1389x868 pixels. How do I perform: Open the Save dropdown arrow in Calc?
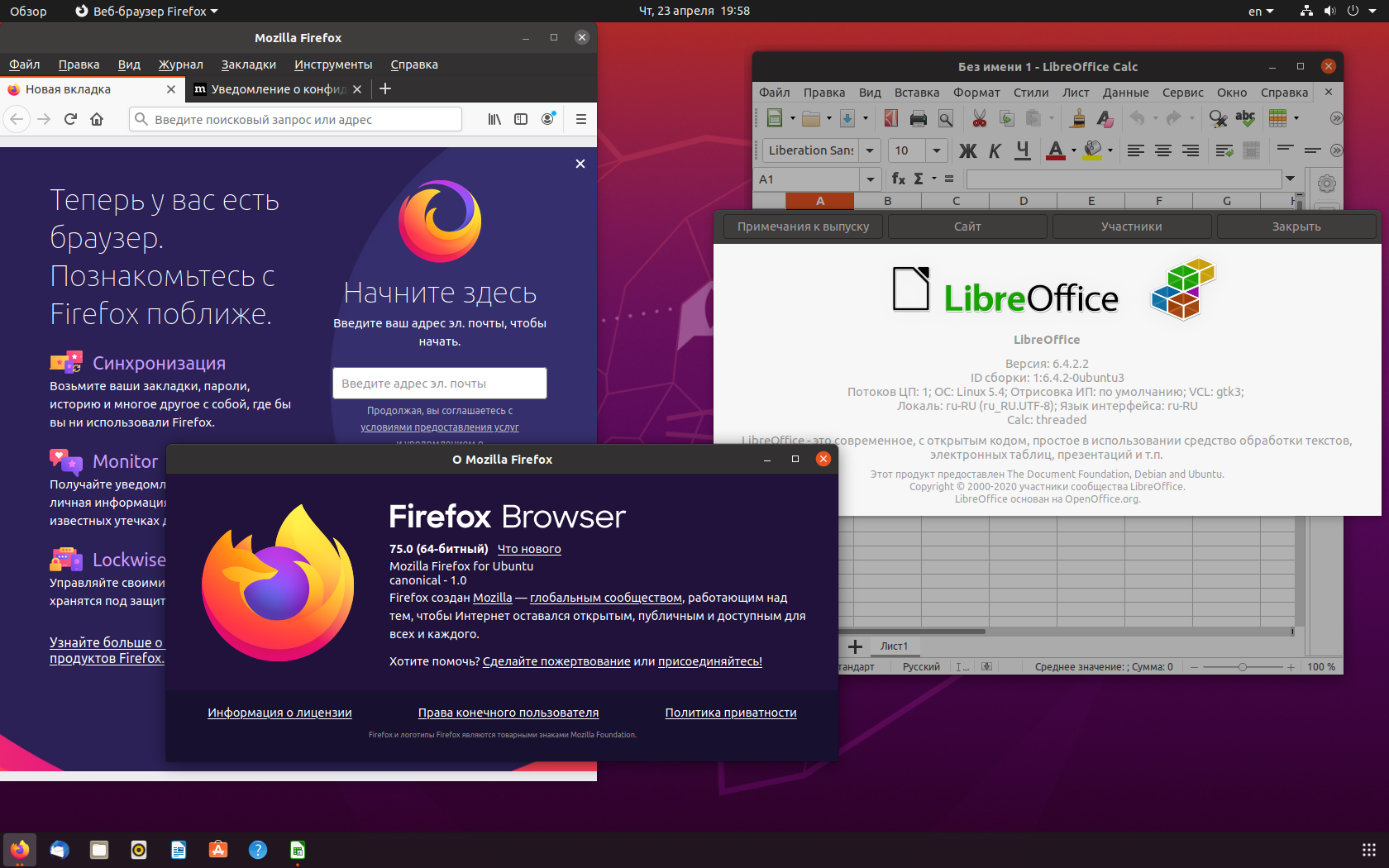[x=866, y=118]
